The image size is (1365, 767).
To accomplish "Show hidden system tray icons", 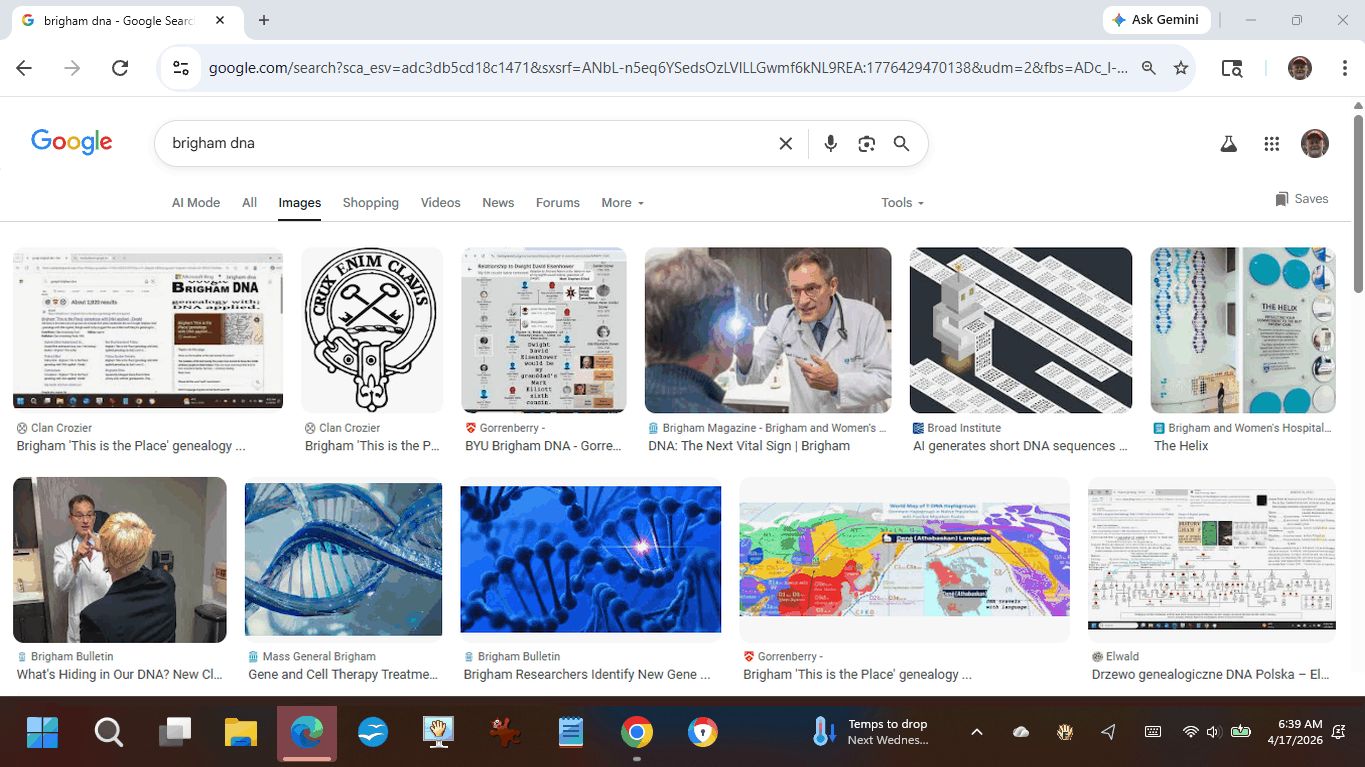I will click(977, 732).
